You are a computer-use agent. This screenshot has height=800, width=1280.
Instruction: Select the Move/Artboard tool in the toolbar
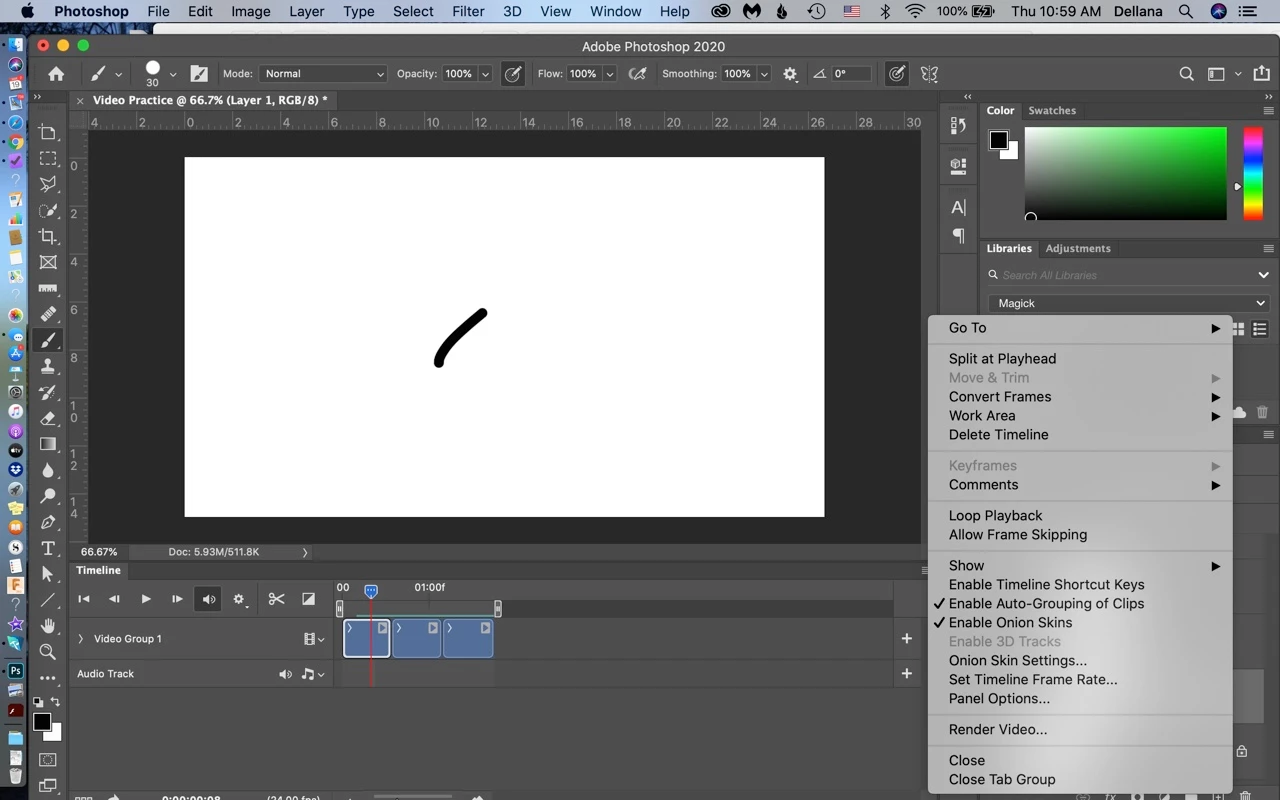click(x=48, y=133)
